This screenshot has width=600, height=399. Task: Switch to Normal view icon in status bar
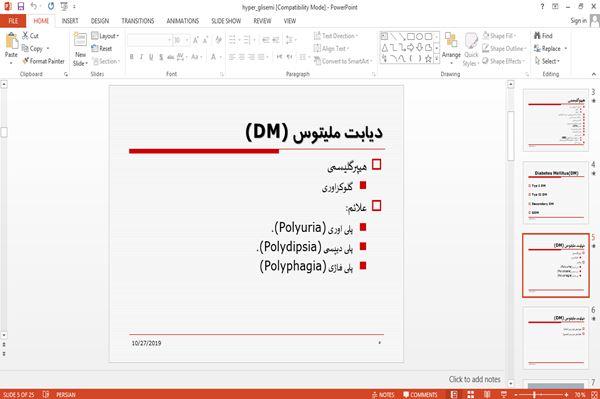tap(454, 394)
